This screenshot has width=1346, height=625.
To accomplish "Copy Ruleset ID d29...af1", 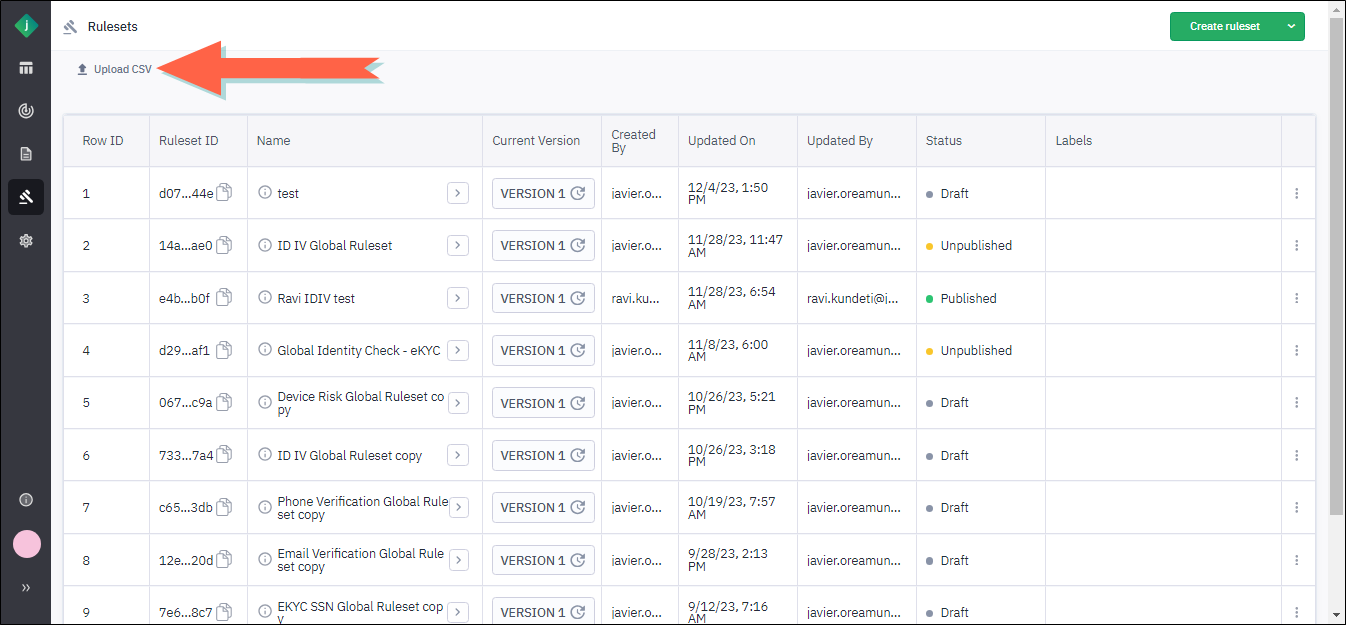I will (225, 350).
